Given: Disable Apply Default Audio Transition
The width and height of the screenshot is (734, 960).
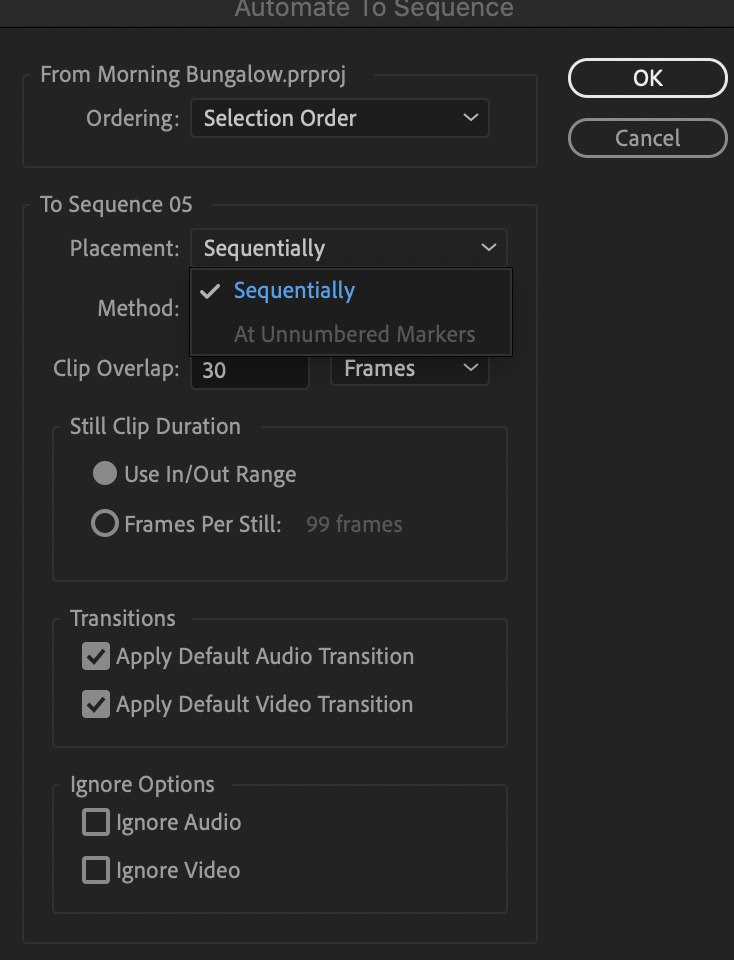Looking at the screenshot, I should pos(96,656).
